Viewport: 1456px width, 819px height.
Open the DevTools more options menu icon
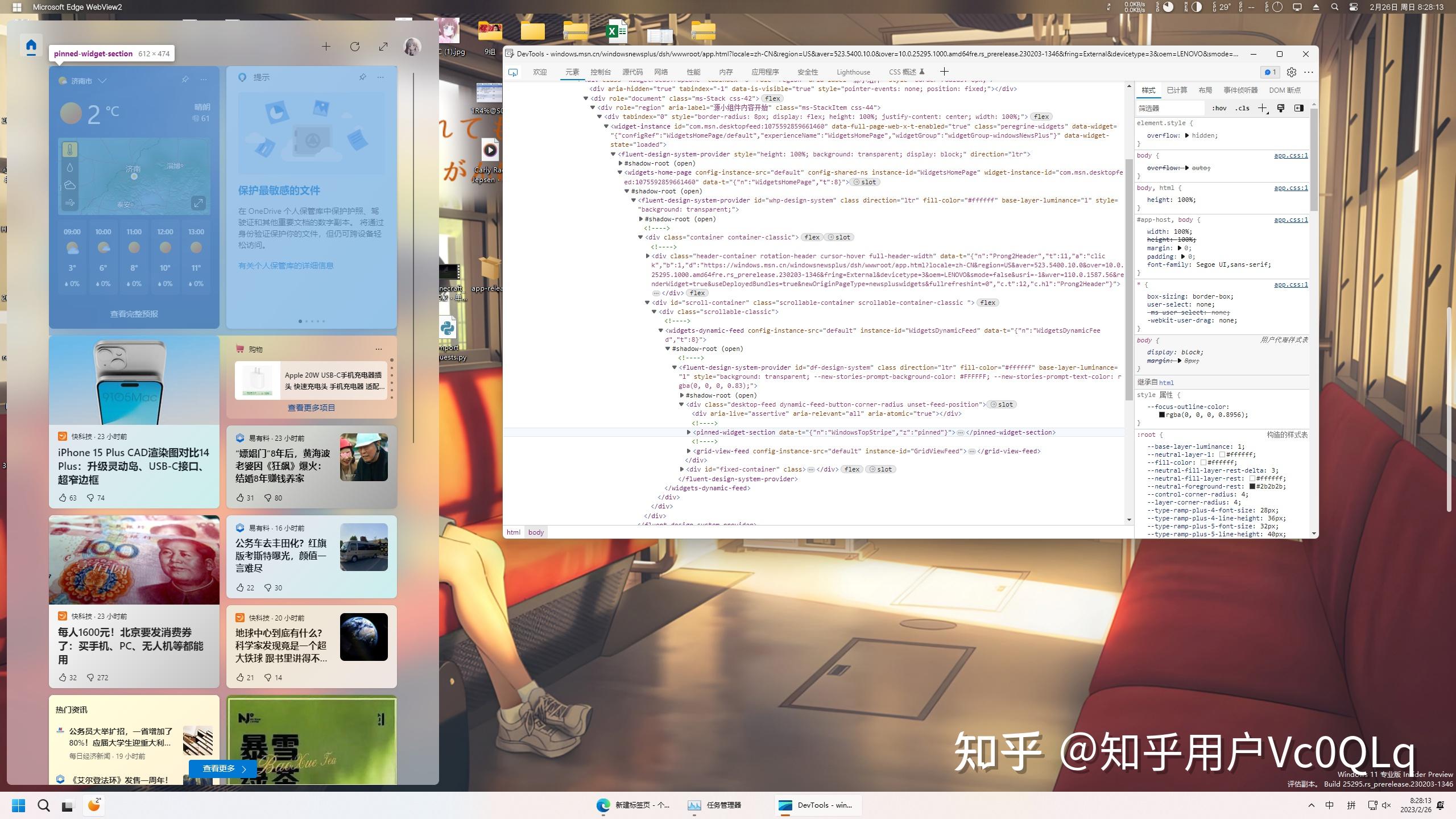coord(1309,72)
